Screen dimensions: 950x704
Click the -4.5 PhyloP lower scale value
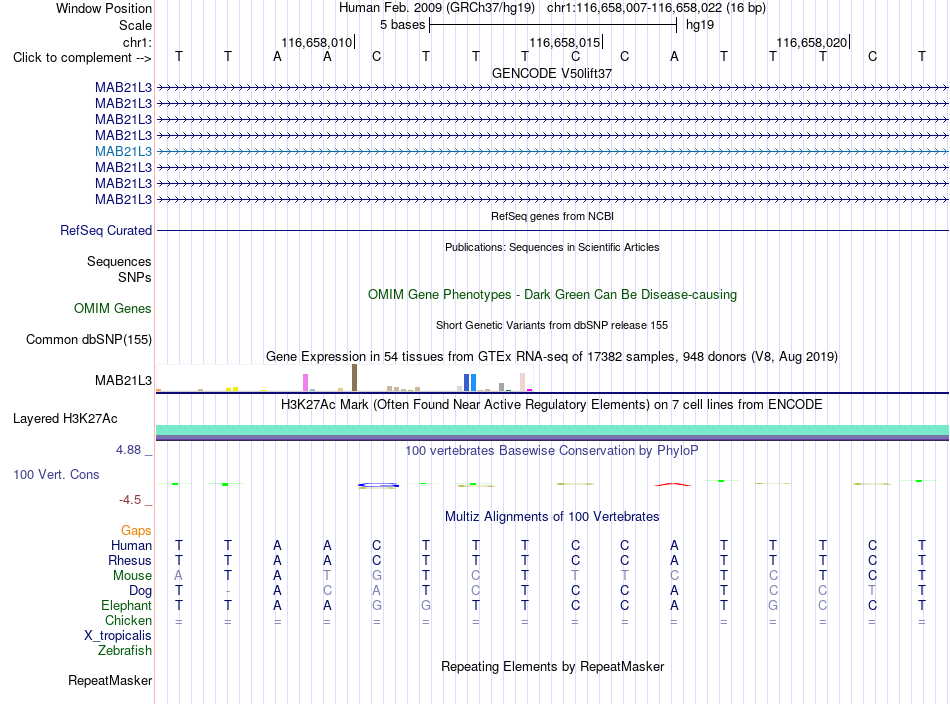130,500
